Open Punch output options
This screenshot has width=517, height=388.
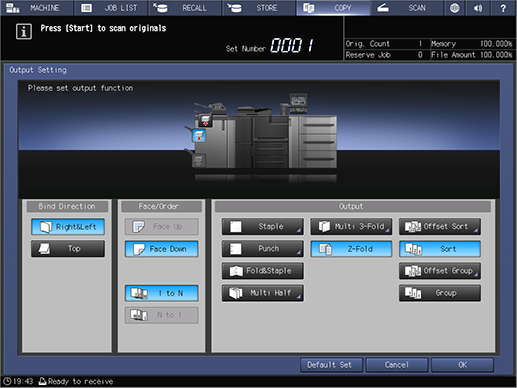[x=263, y=249]
